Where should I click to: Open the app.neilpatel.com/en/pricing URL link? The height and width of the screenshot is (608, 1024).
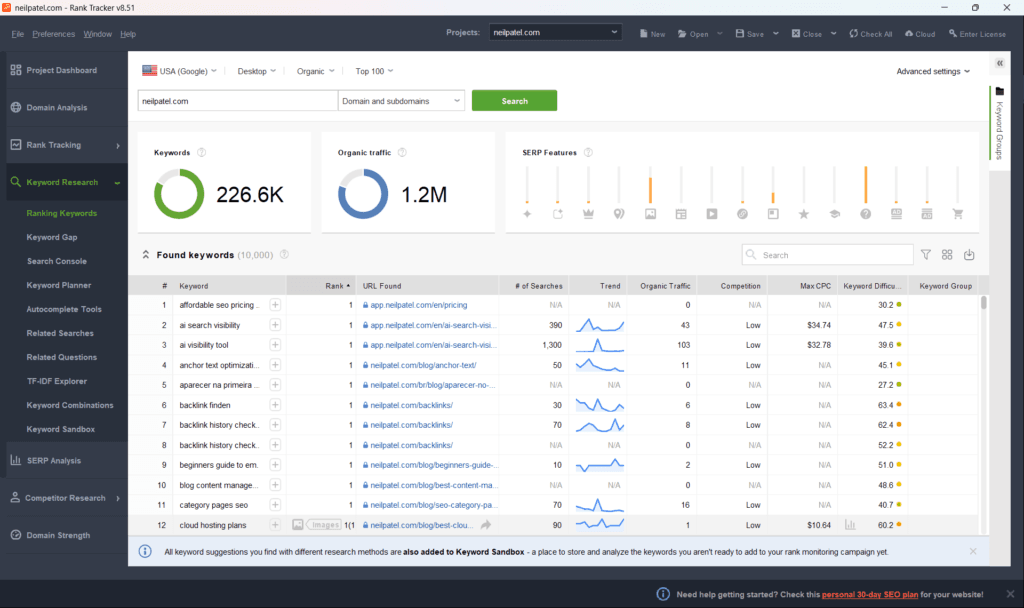tap(419, 305)
